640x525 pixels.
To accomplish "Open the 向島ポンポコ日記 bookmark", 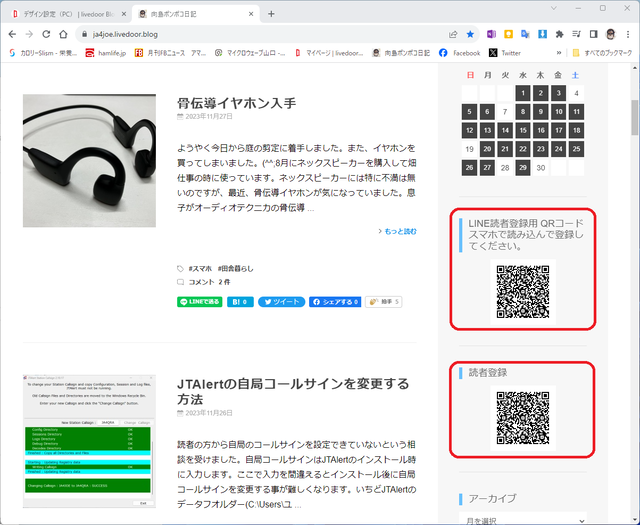I will (401, 53).
